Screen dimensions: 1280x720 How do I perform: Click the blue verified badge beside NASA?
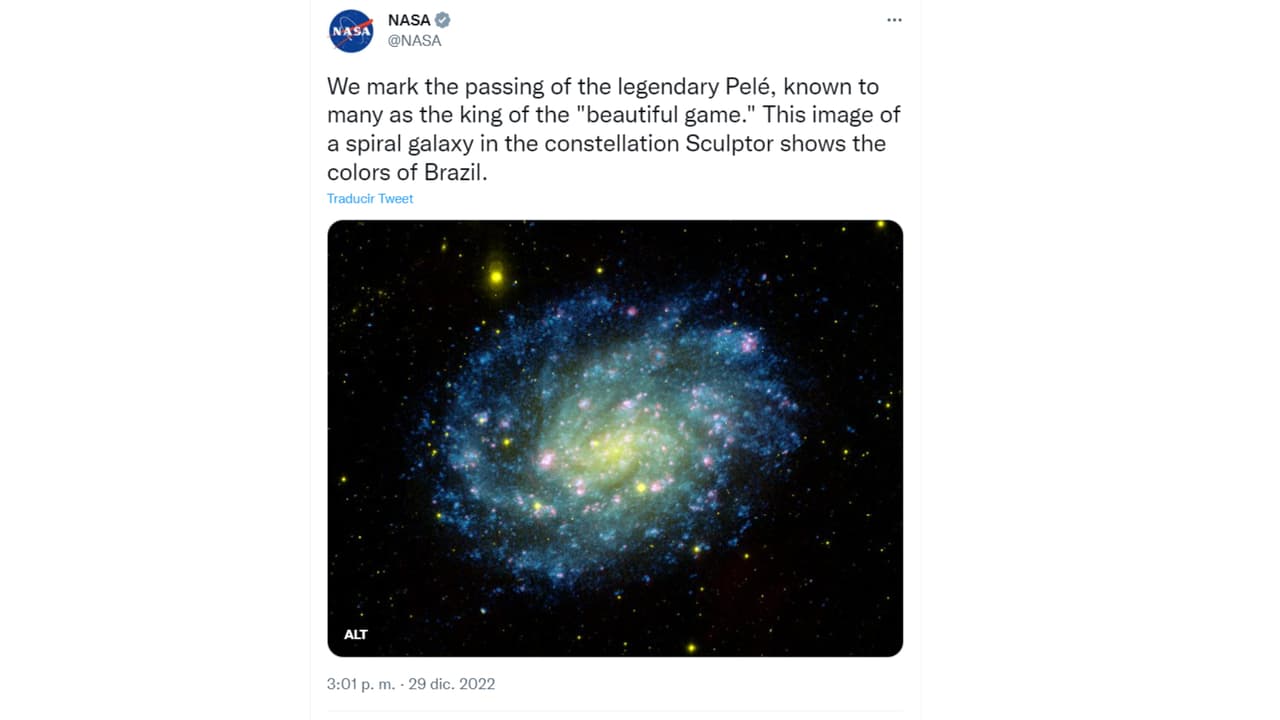tap(442, 20)
